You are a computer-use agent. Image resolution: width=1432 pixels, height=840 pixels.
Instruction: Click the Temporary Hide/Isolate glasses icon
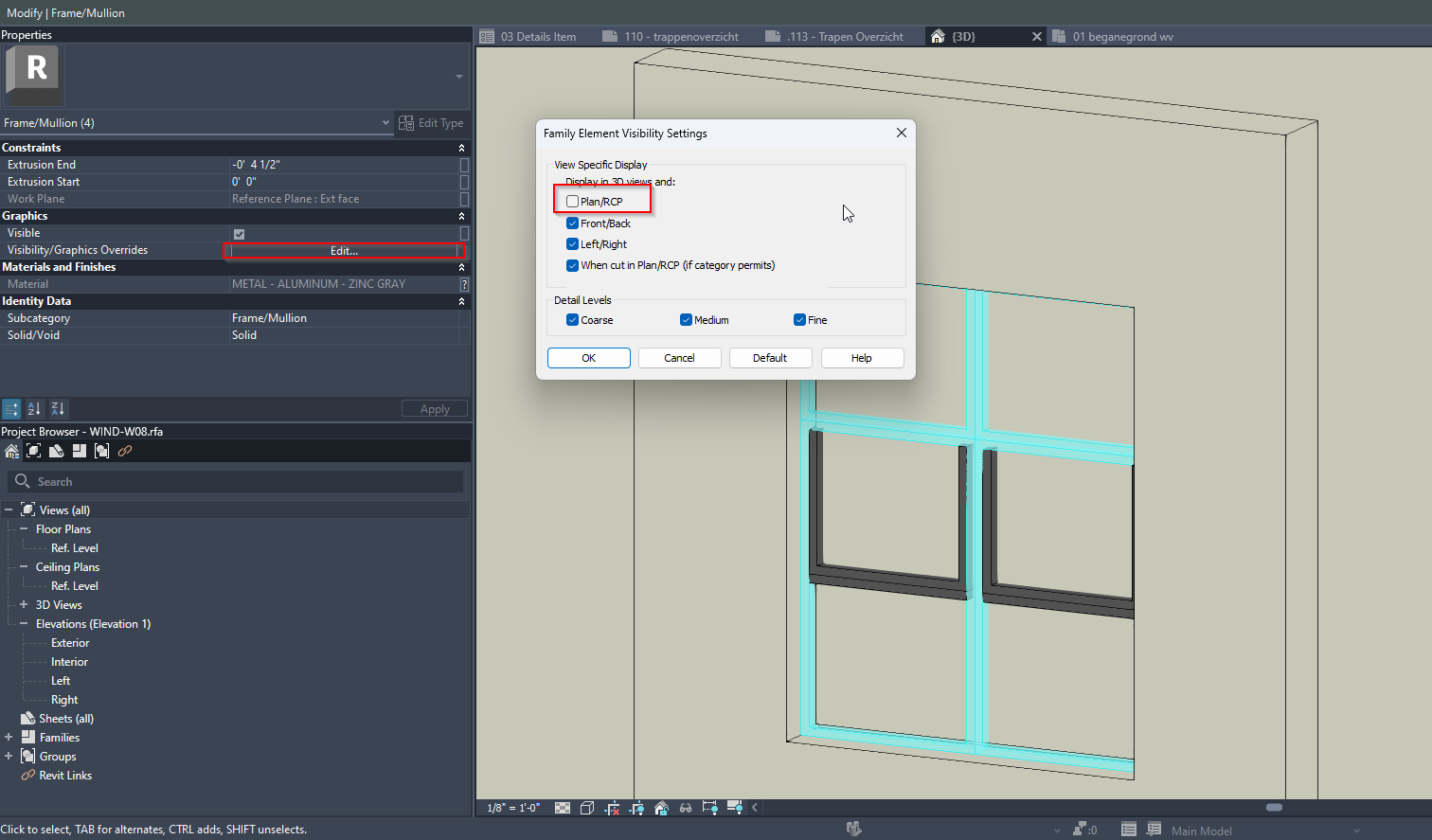pos(686,808)
